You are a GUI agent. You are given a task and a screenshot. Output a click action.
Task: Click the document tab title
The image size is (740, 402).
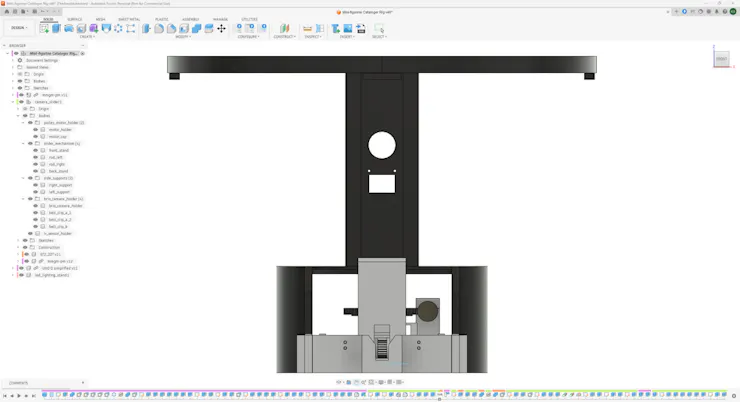(367, 12)
